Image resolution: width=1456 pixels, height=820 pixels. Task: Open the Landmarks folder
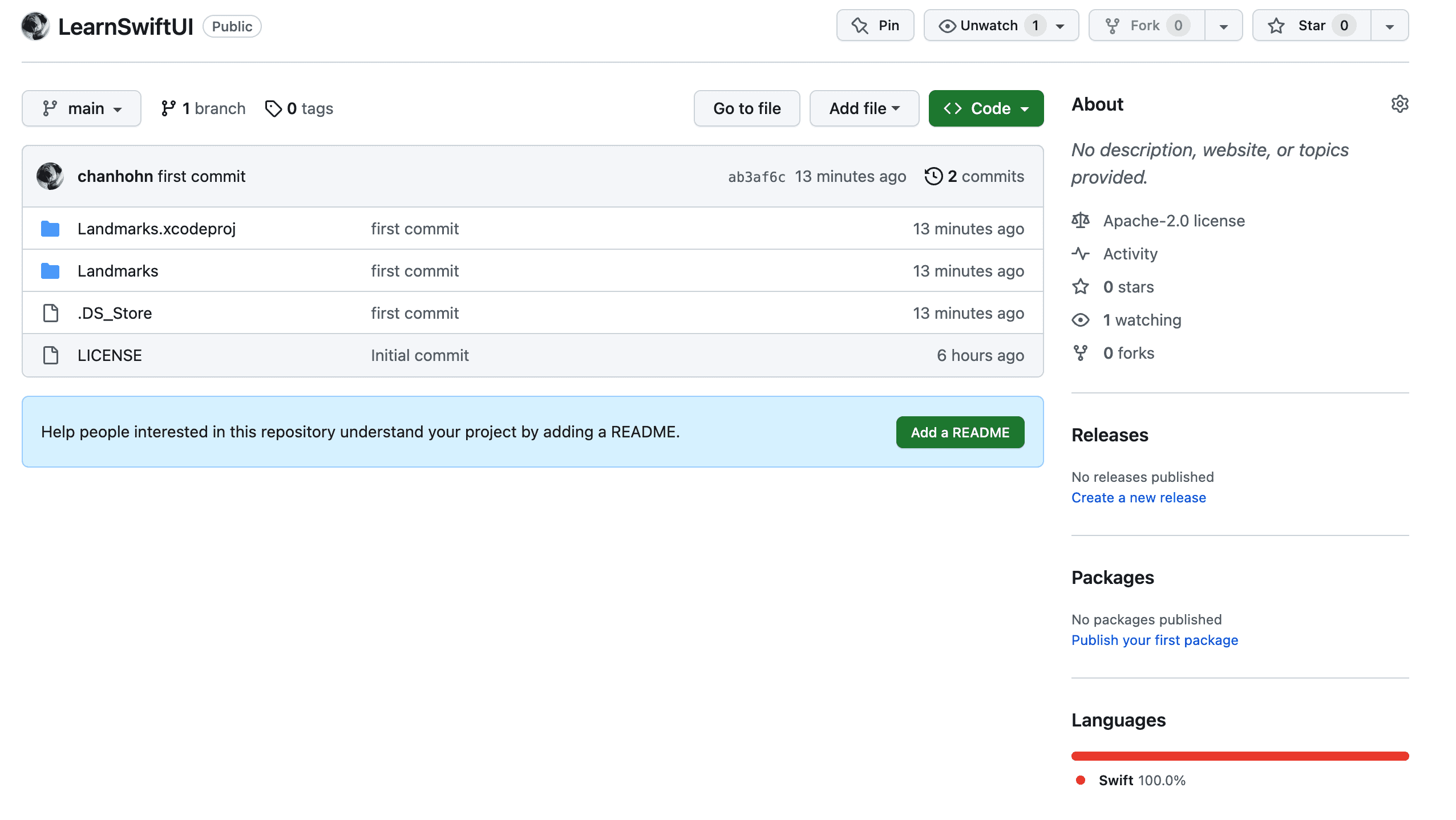click(118, 271)
